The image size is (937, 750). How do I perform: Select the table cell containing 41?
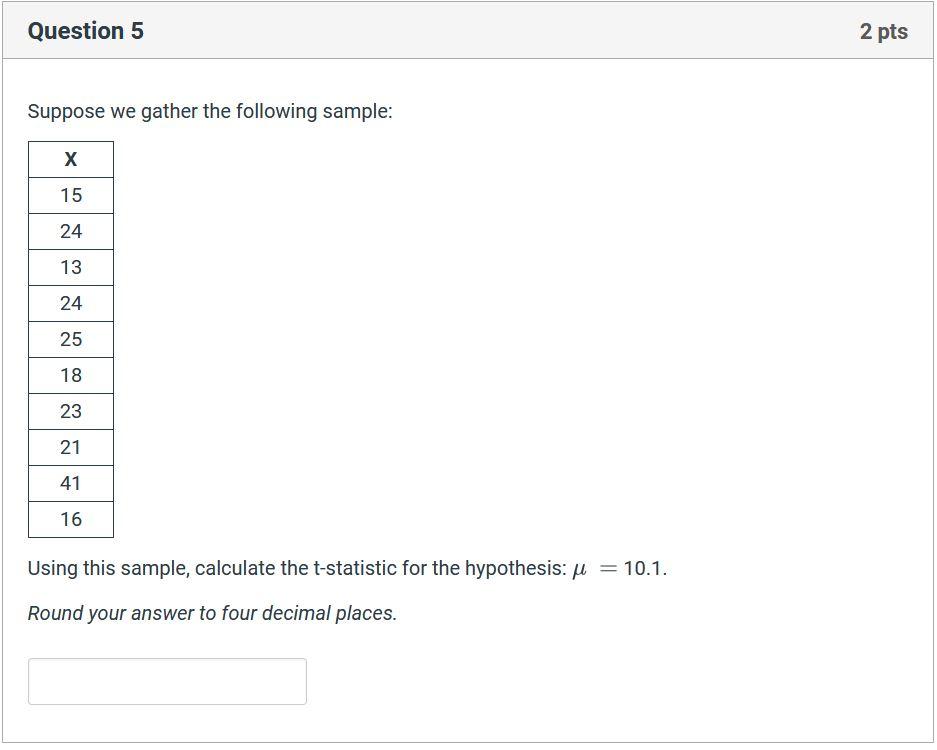pyautogui.click(x=71, y=483)
